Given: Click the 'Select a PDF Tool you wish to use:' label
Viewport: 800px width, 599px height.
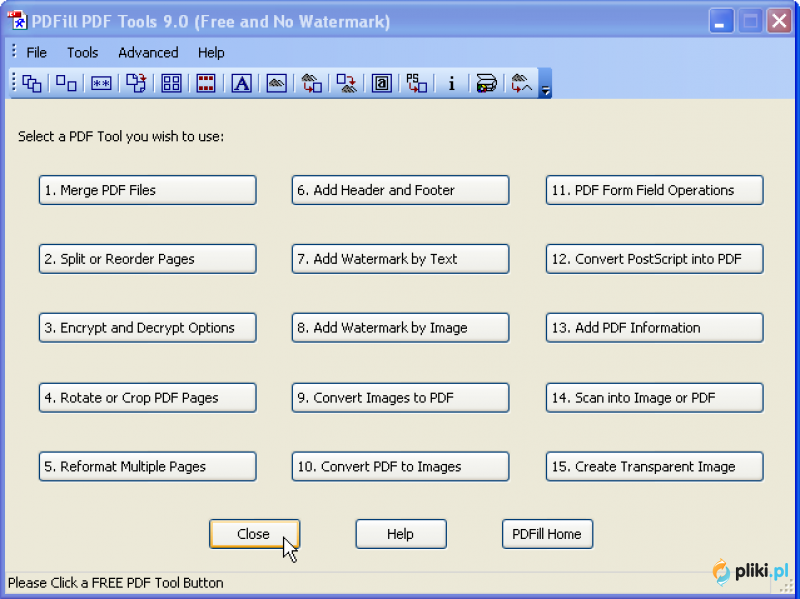Looking at the screenshot, I should coord(121,136).
